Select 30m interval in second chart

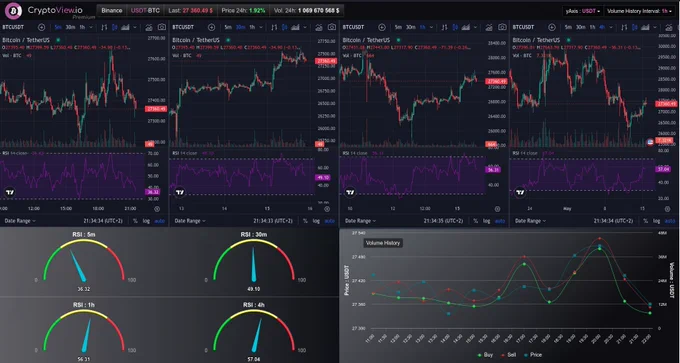tap(240, 27)
